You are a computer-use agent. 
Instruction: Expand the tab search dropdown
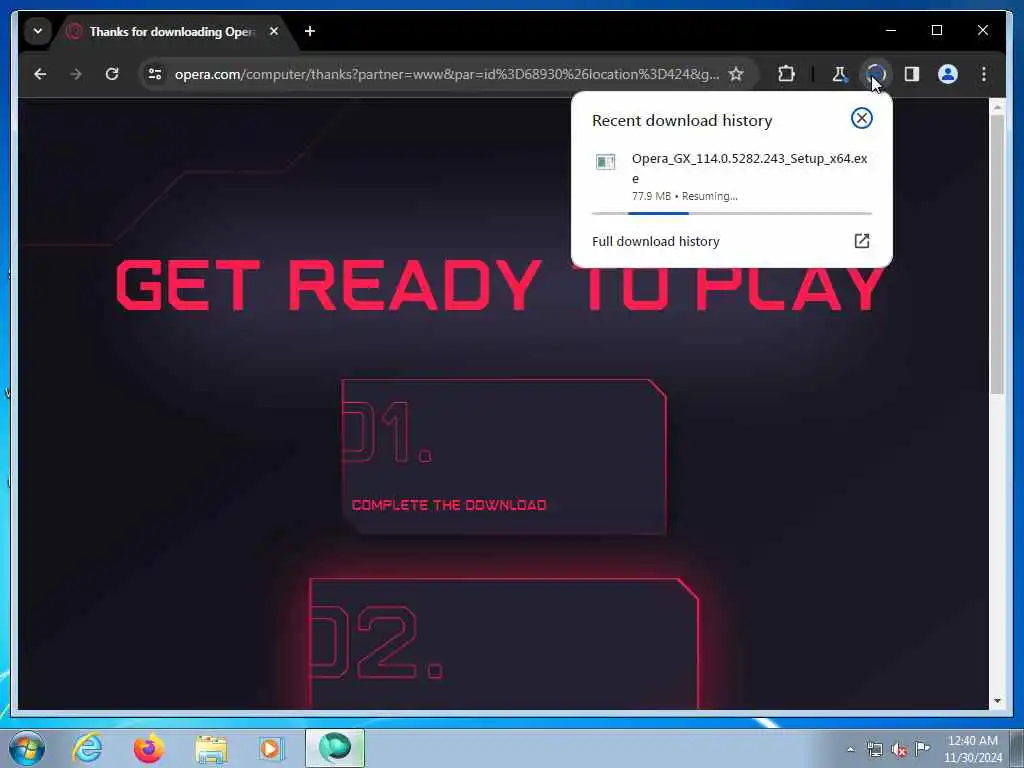(38, 31)
